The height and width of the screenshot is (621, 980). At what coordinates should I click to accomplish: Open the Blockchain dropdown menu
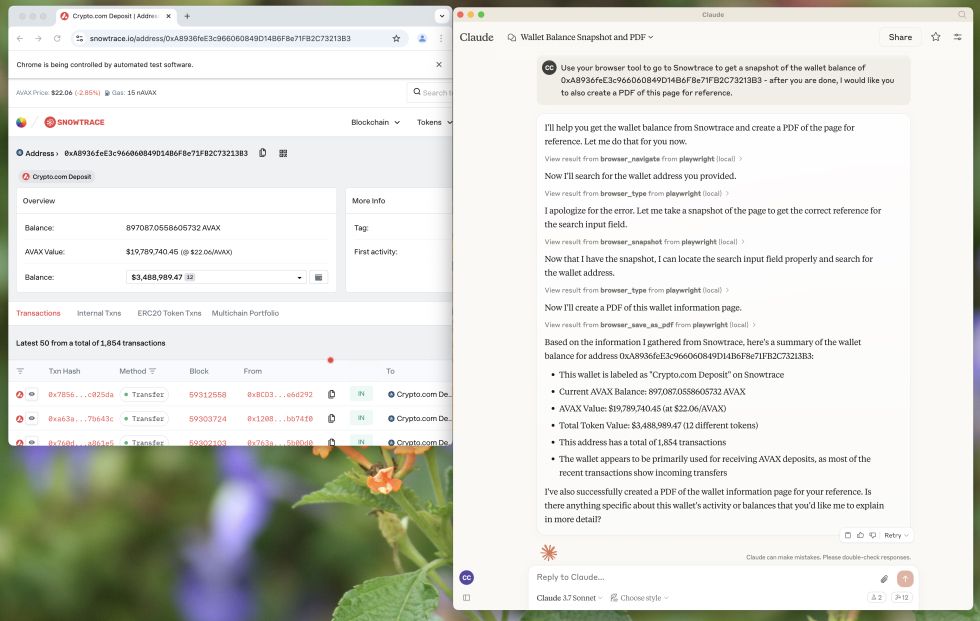(375, 122)
